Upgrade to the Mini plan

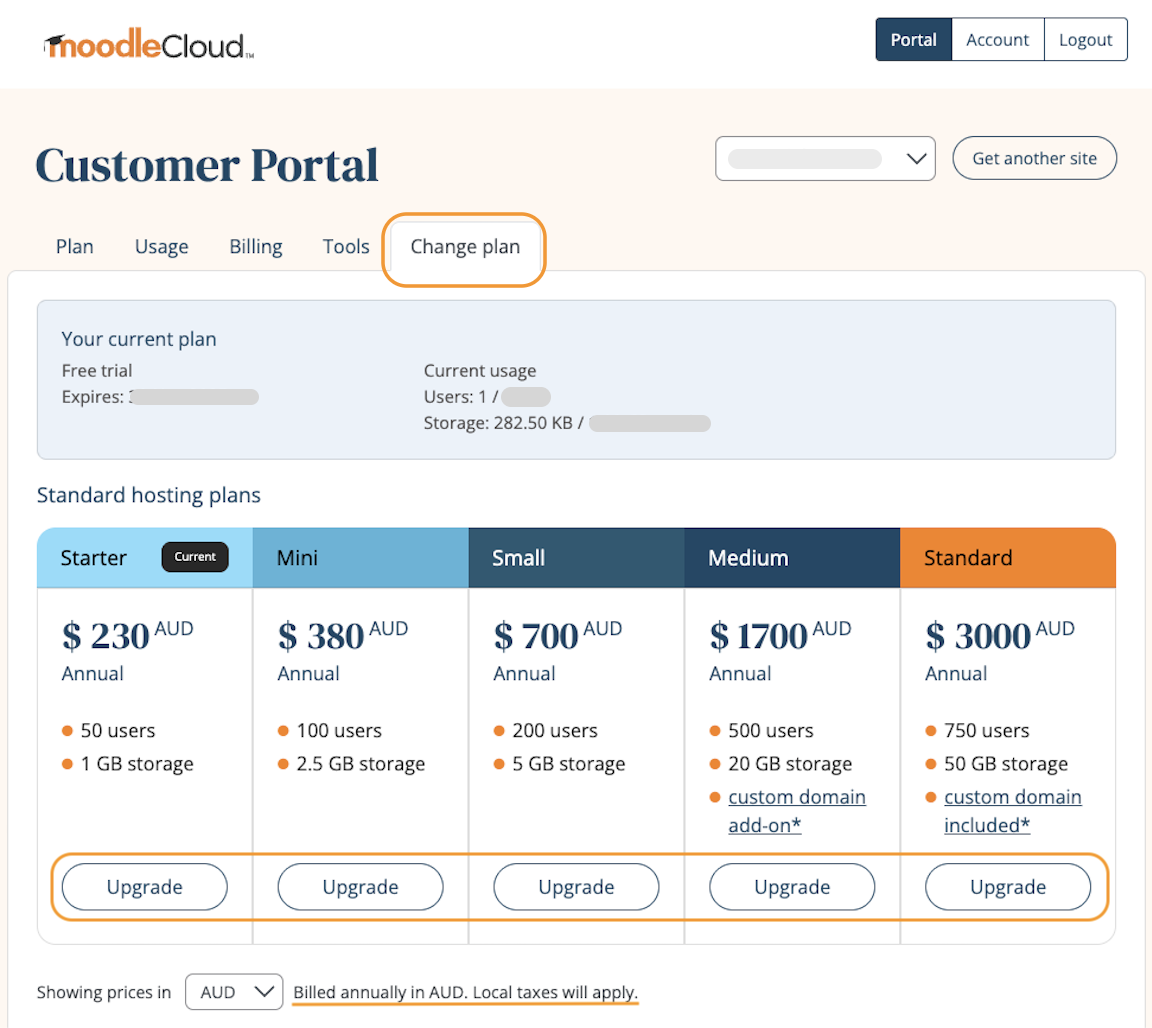pyautogui.click(x=360, y=887)
